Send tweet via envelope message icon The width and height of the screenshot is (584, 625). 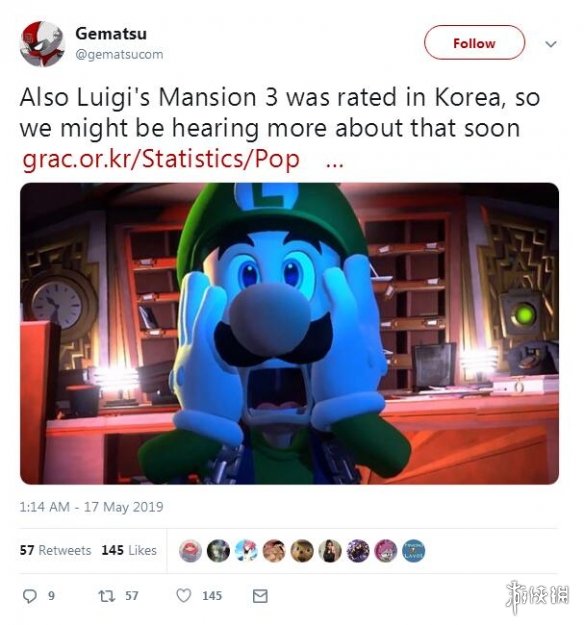[x=260, y=596]
